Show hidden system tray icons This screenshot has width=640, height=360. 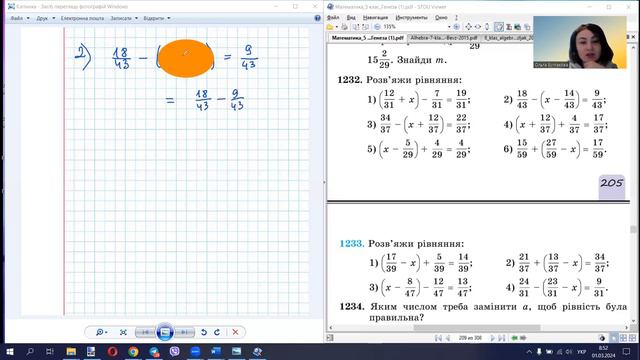click(529, 351)
